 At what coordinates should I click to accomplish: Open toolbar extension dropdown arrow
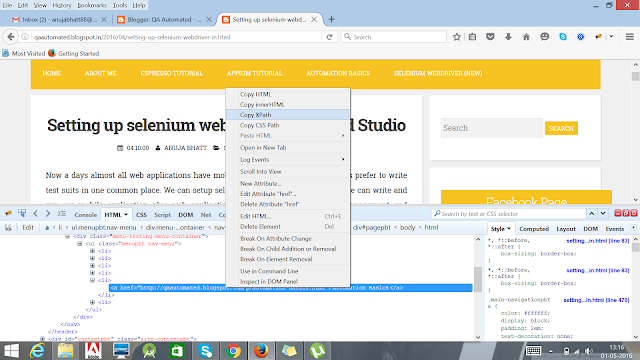(x=611, y=37)
